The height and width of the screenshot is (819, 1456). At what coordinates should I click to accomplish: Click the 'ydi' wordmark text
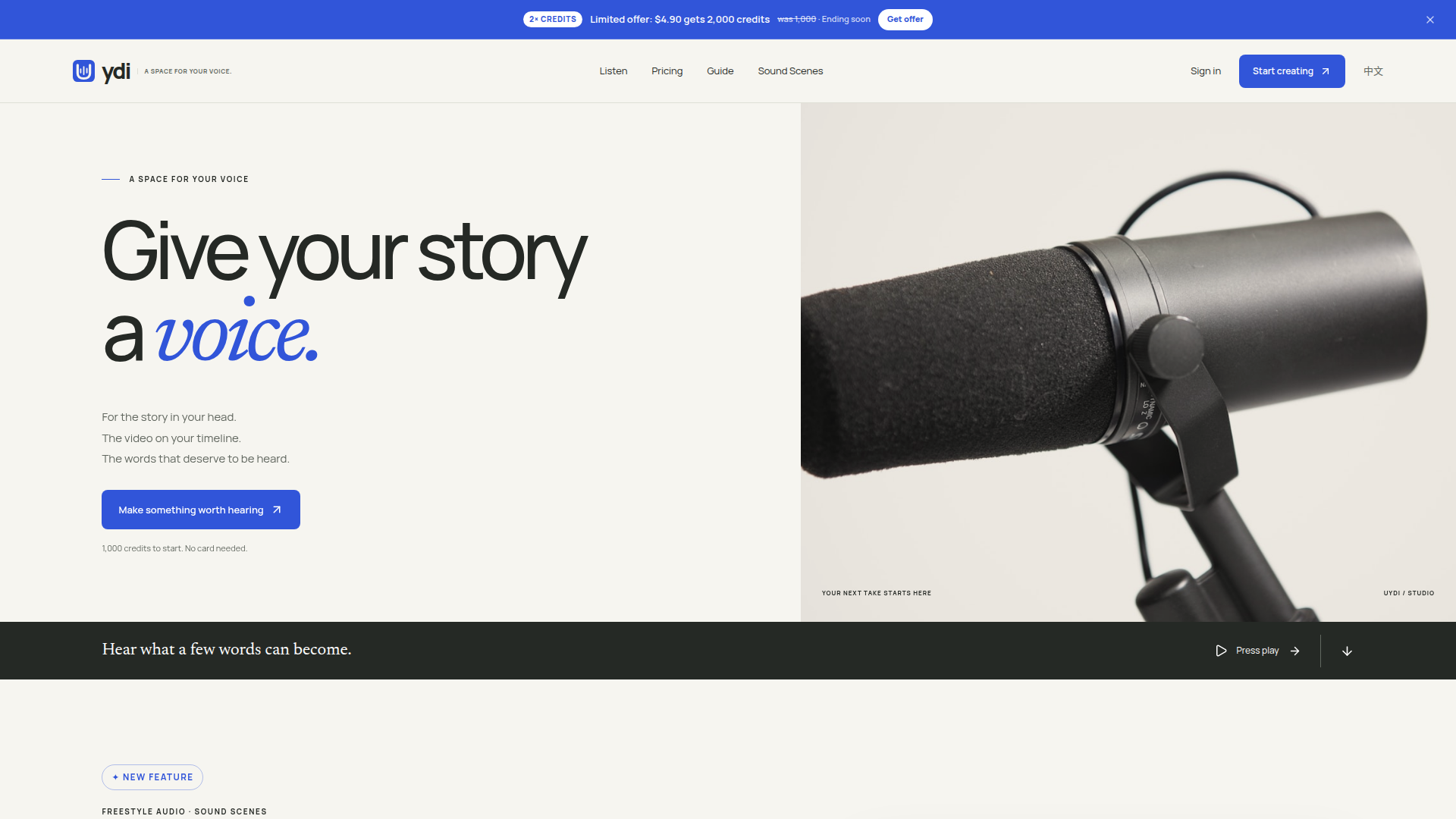click(x=116, y=71)
